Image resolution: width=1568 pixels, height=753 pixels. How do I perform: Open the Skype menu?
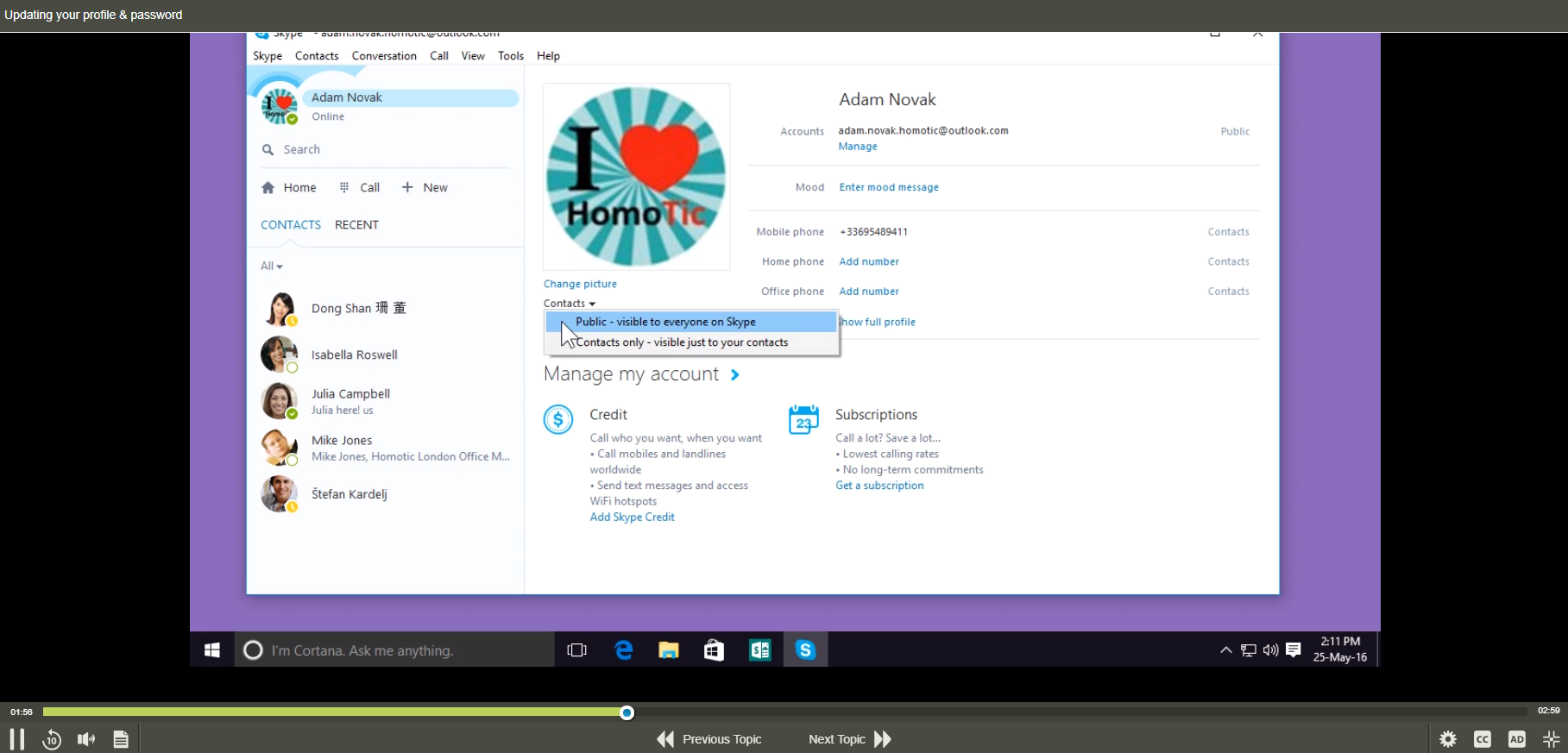coord(268,56)
